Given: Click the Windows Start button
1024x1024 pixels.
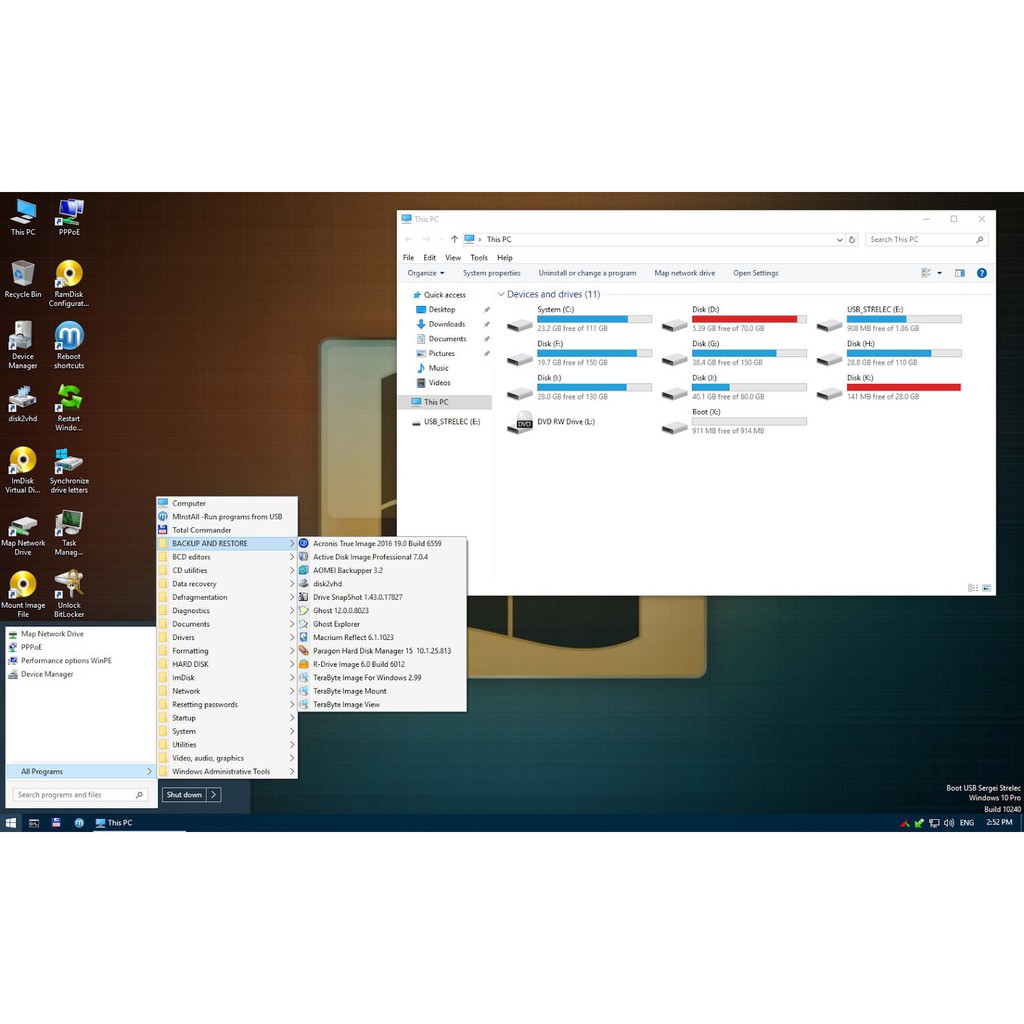Looking at the screenshot, I should [x=11, y=823].
